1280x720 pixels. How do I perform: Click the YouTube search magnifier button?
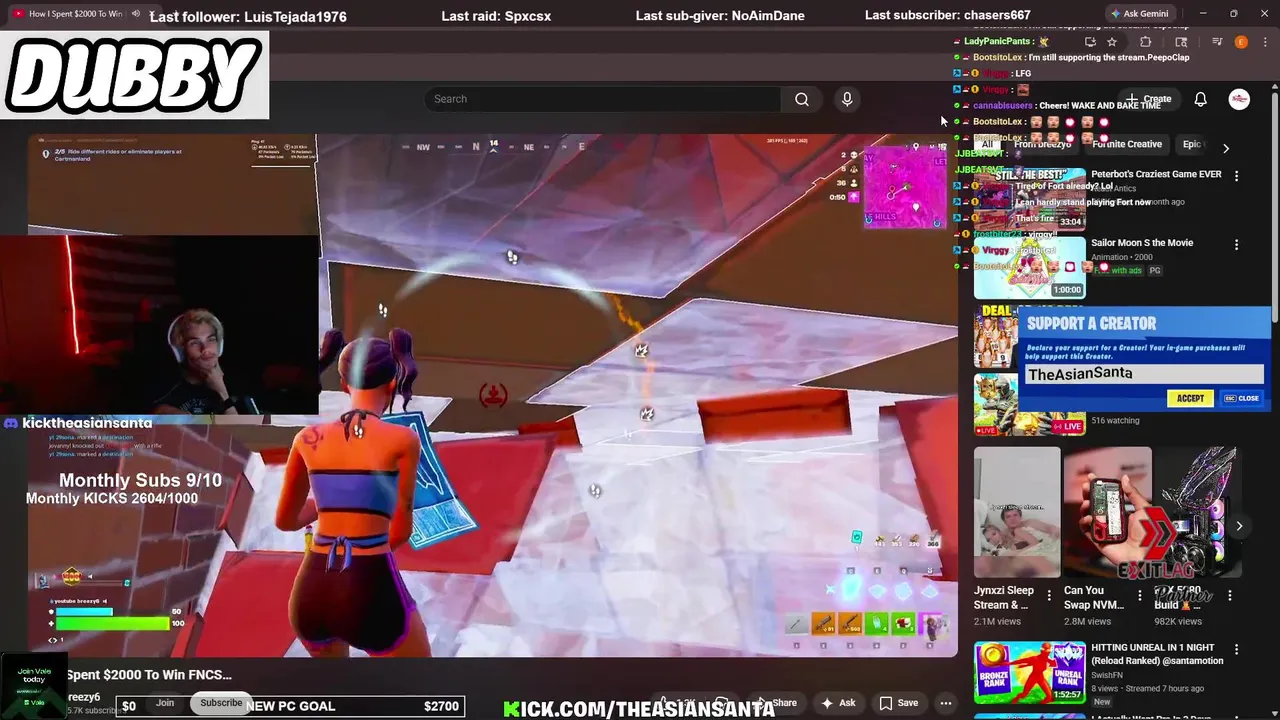pyautogui.click(x=801, y=99)
